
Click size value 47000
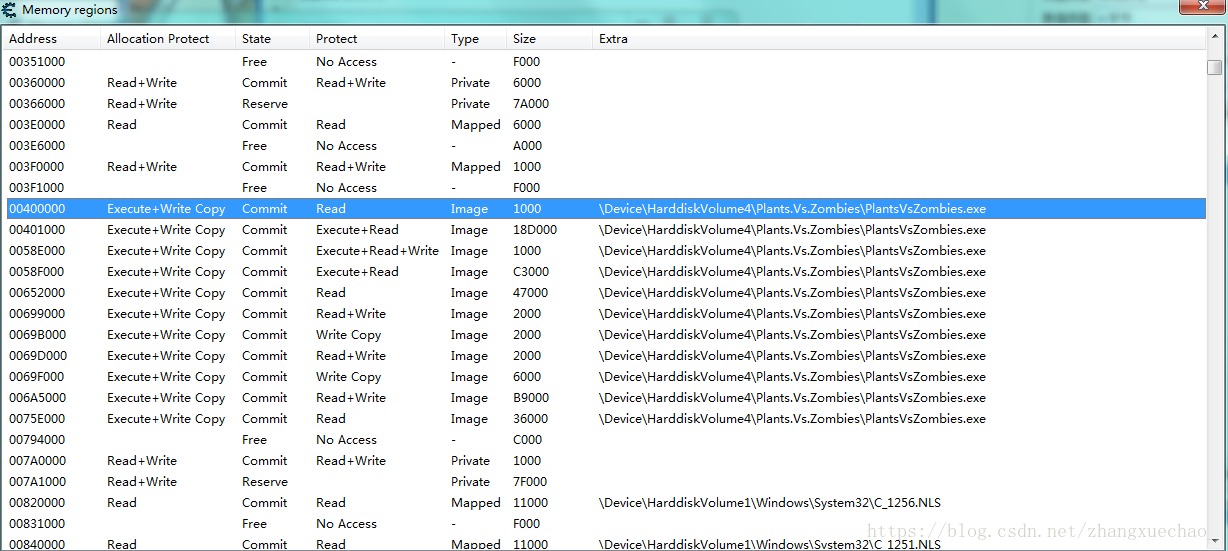pyautogui.click(x=531, y=293)
